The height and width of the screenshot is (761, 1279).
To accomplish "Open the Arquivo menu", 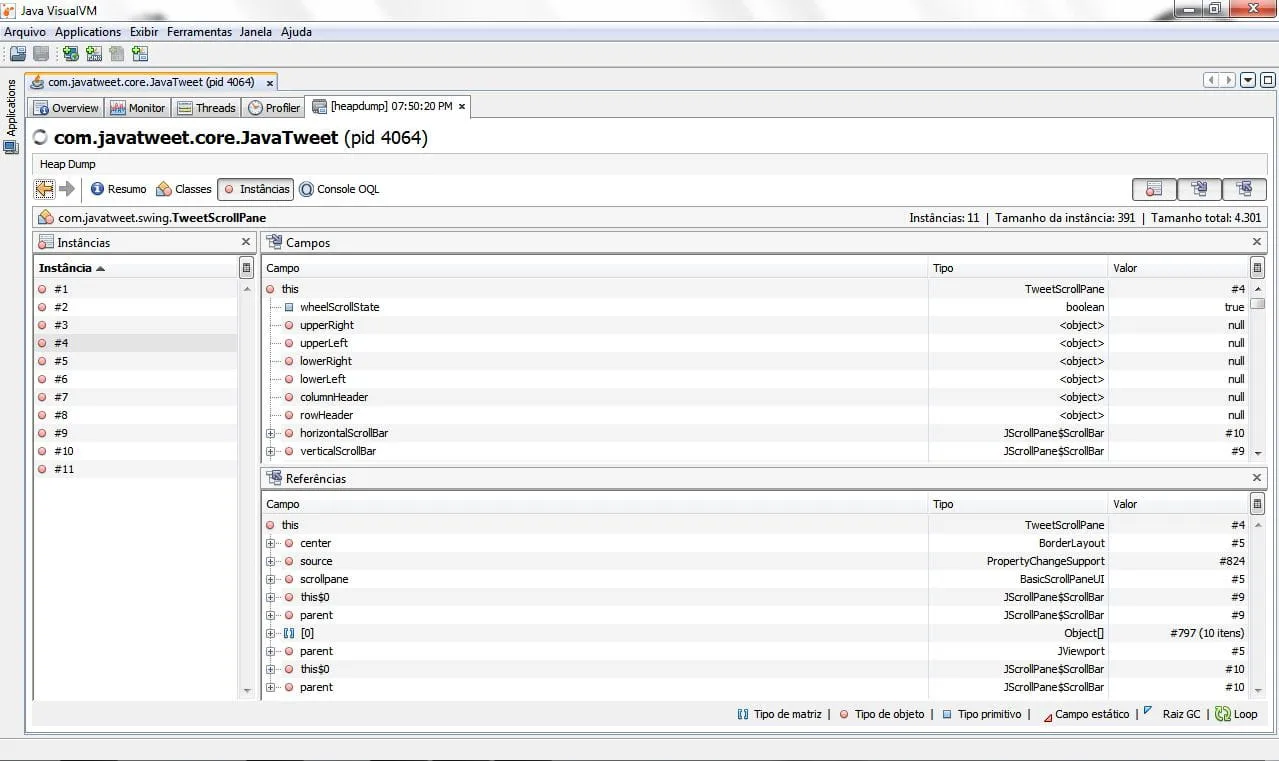I will coord(25,32).
